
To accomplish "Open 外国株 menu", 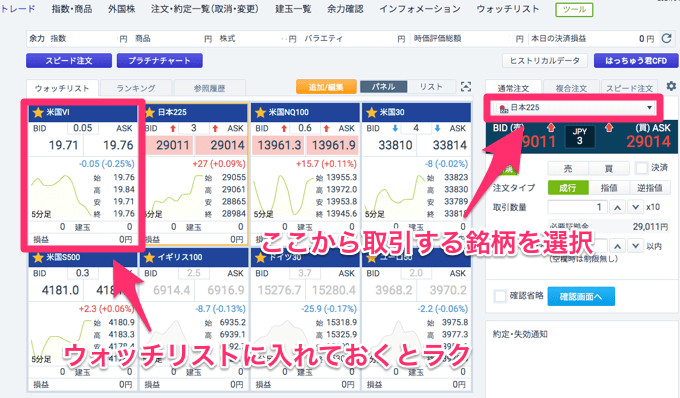I will tap(122, 9).
